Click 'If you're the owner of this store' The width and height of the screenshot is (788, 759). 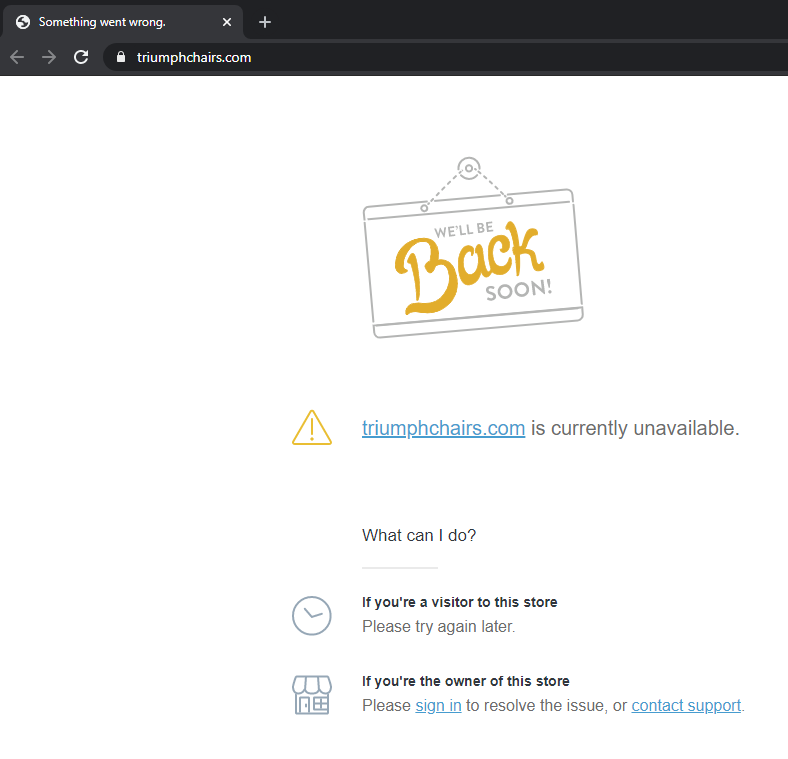[x=465, y=681]
